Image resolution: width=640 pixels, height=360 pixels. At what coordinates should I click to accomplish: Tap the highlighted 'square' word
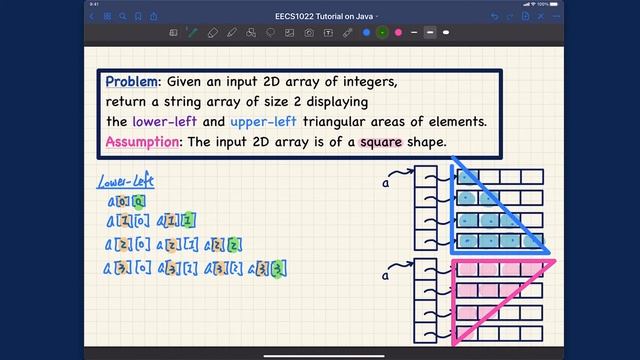click(x=381, y=142)
